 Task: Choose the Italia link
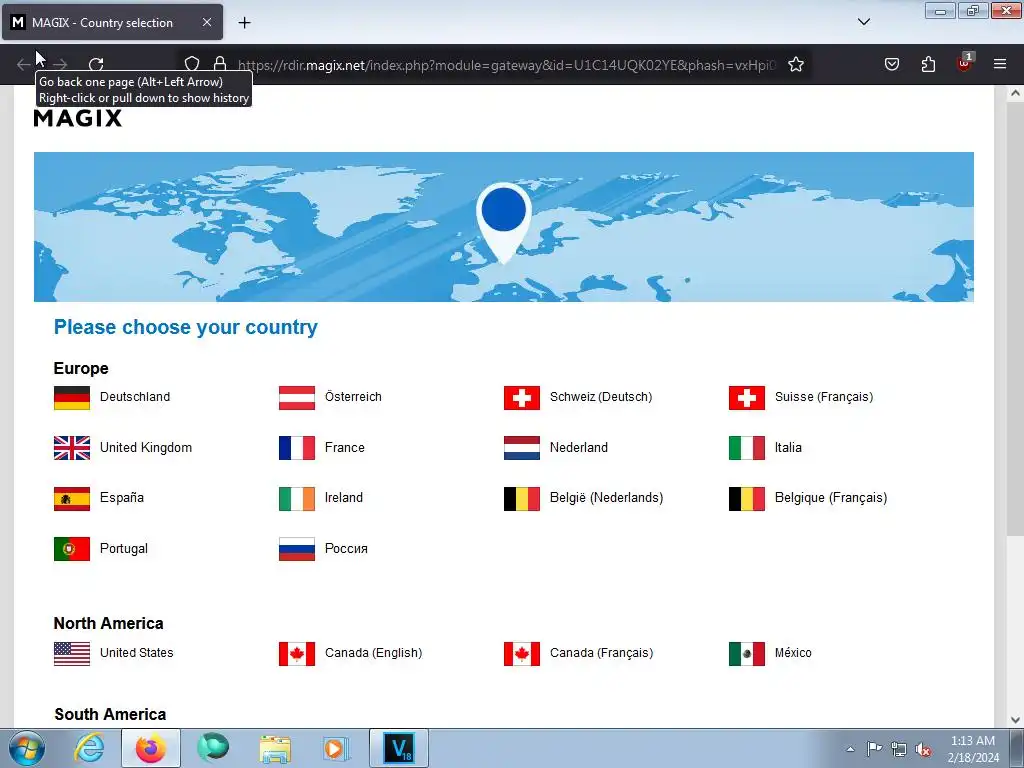tap(788, 447)
